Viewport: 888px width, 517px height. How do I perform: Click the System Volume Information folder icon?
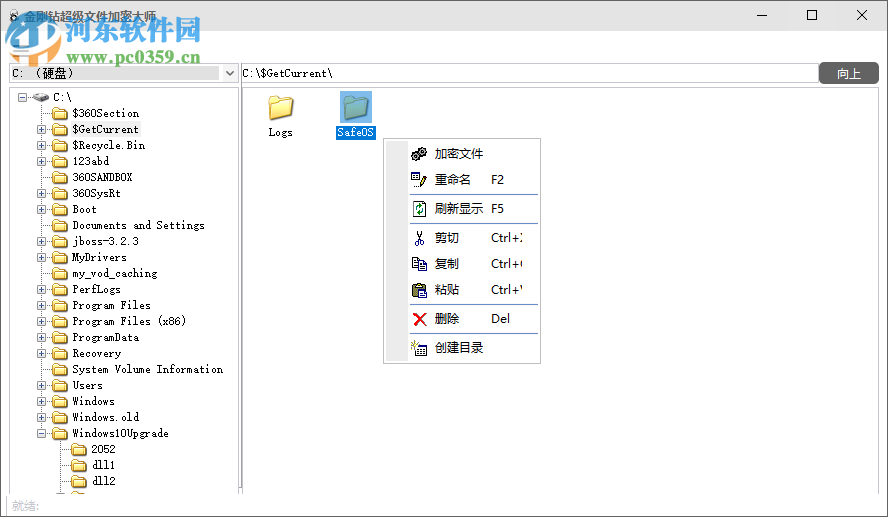point(60,370)
